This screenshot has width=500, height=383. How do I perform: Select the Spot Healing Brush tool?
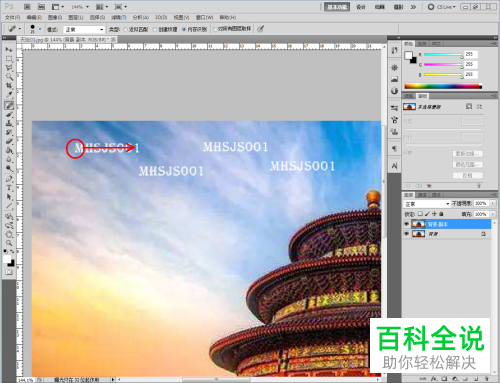point(9,106)
